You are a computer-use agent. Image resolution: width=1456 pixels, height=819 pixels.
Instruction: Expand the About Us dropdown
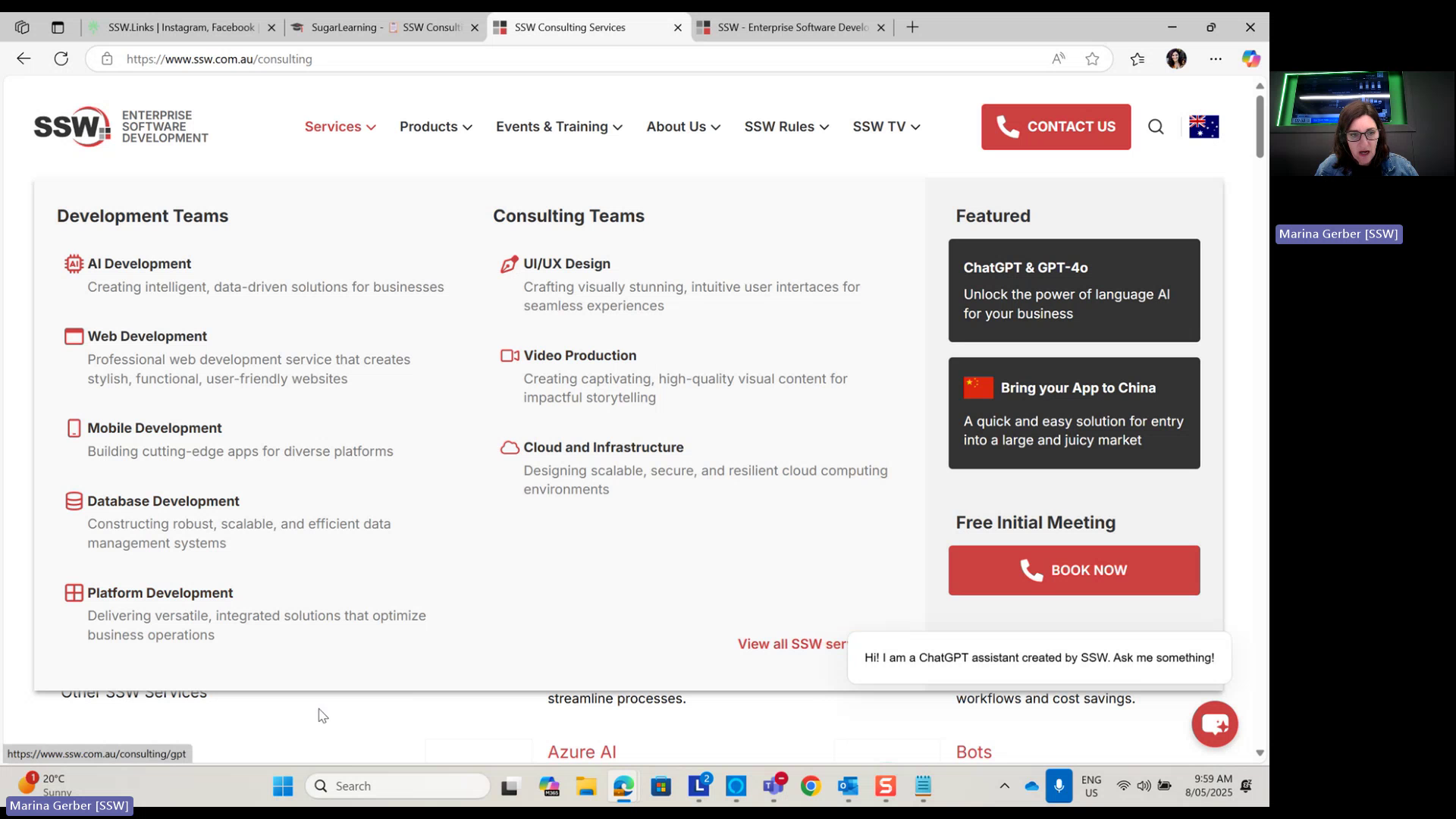tap(683, 127)
